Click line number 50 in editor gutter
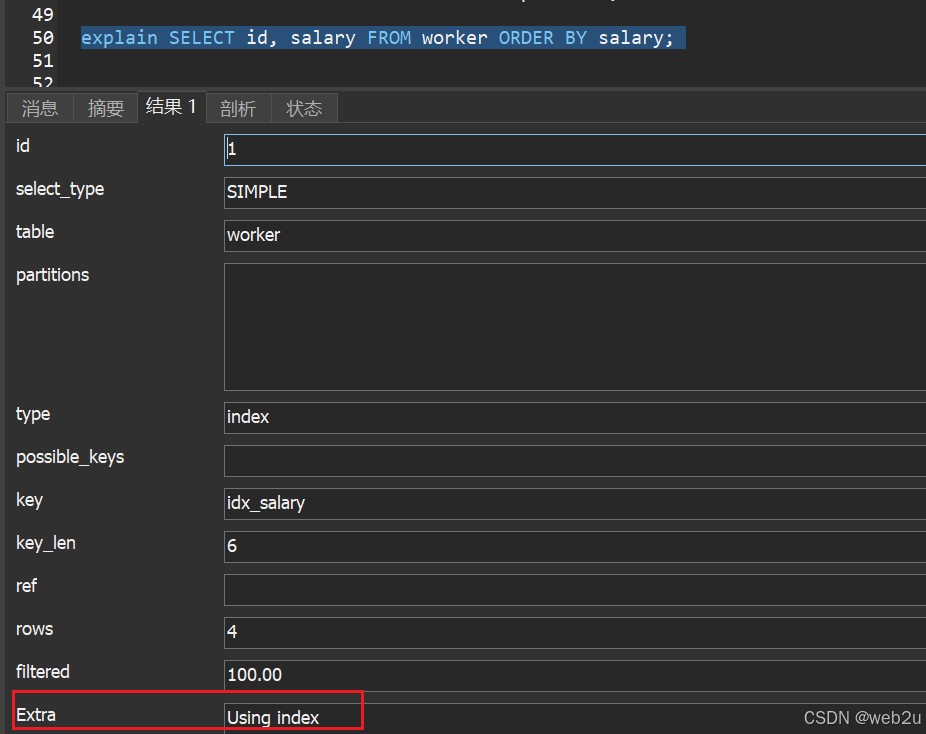Screen dimensions: 926x734 click(42, 38)
